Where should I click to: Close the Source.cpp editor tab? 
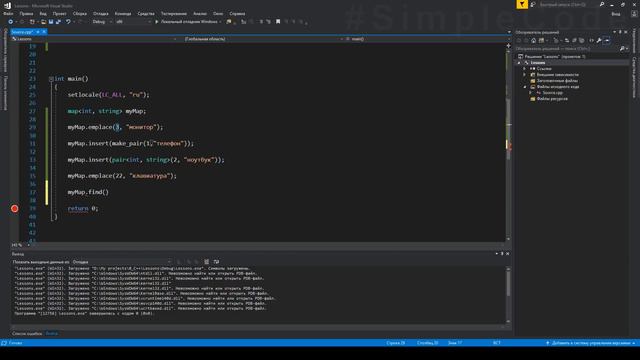44,32
